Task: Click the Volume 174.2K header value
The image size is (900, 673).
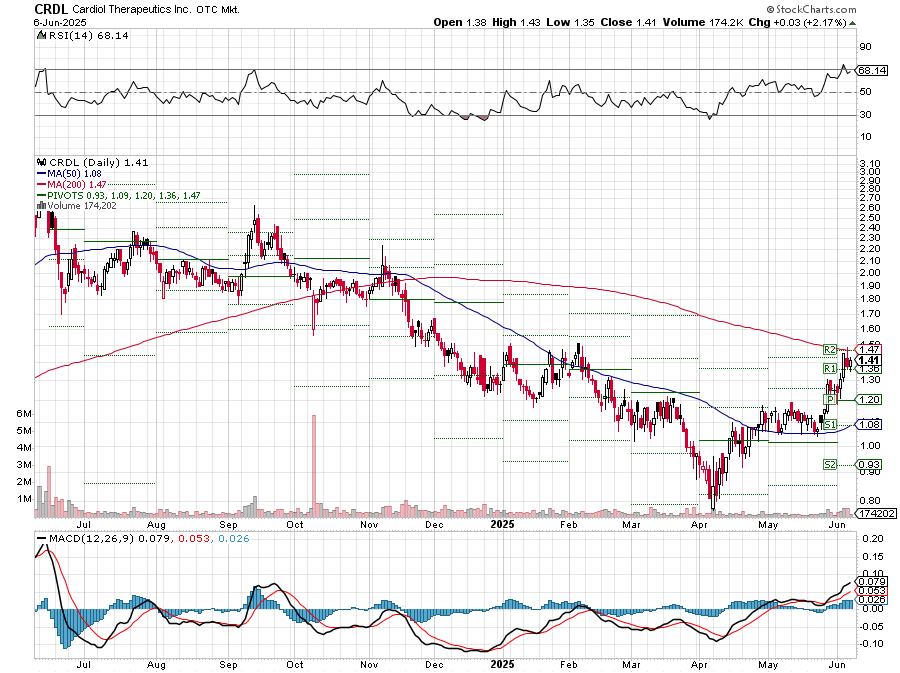Action: click(703, 22)
